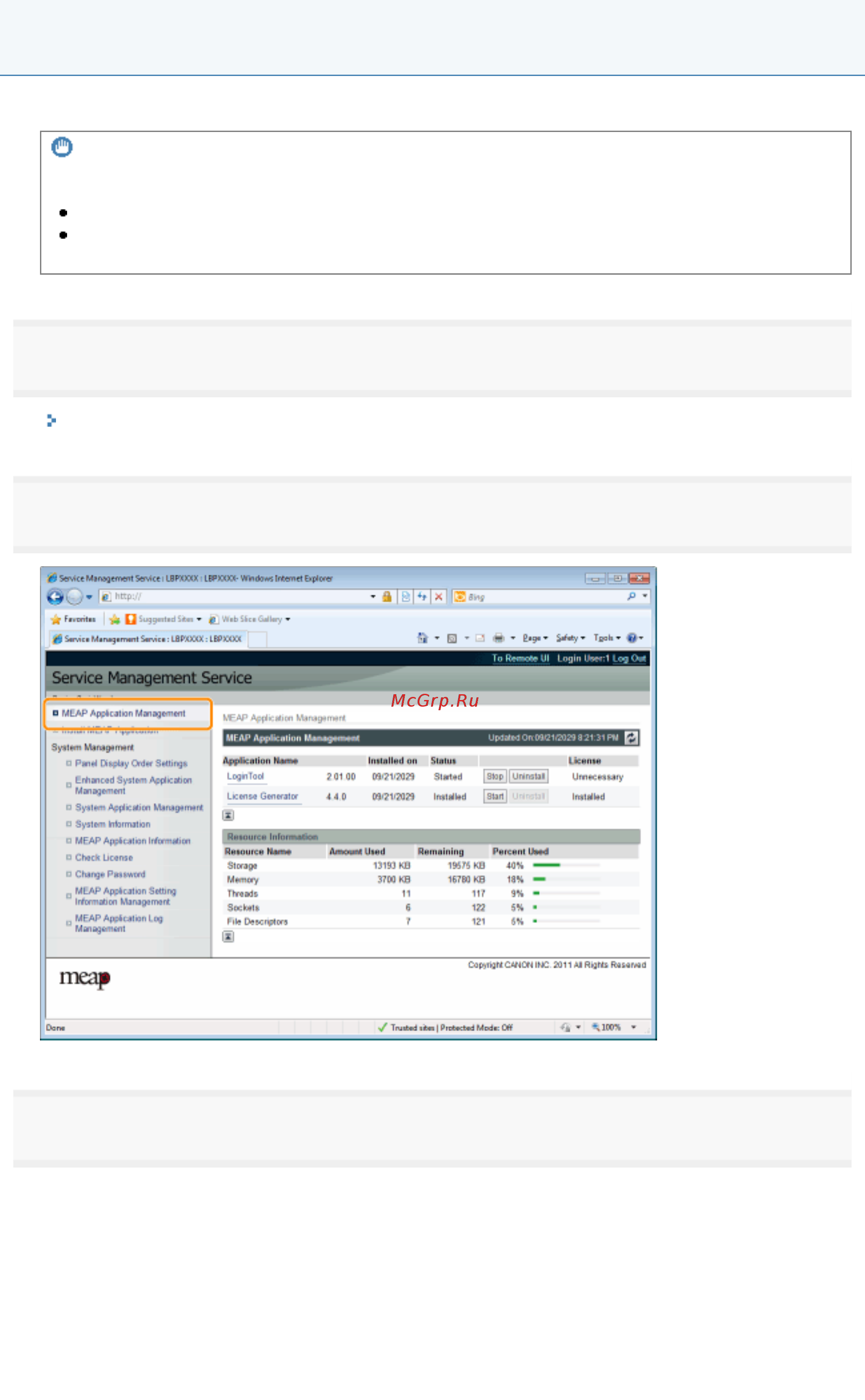
Task: Click the Read Mail envelope icon
Action: (x=480, y=638)
